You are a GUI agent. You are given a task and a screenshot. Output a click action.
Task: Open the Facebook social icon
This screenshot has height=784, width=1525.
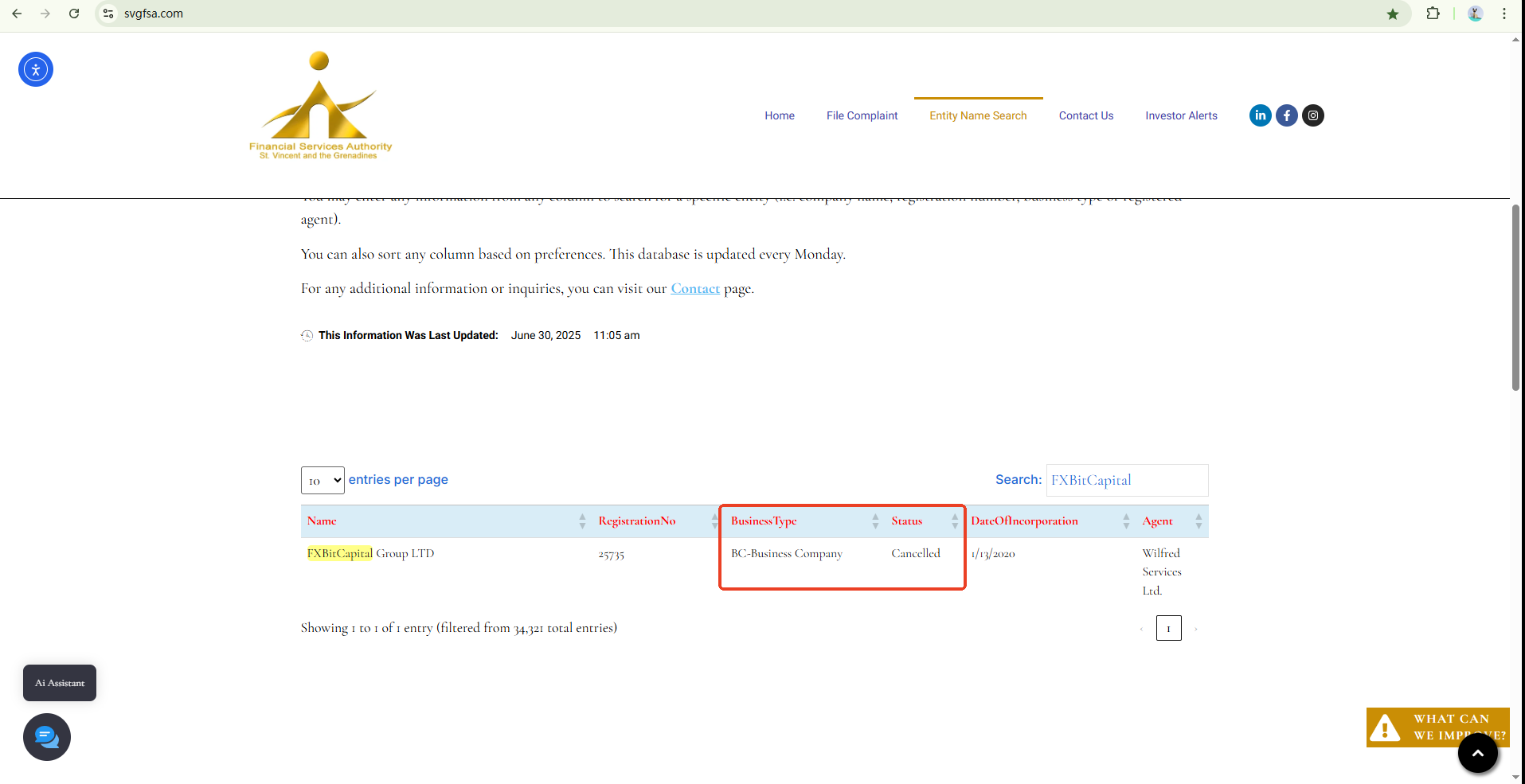1287,115
